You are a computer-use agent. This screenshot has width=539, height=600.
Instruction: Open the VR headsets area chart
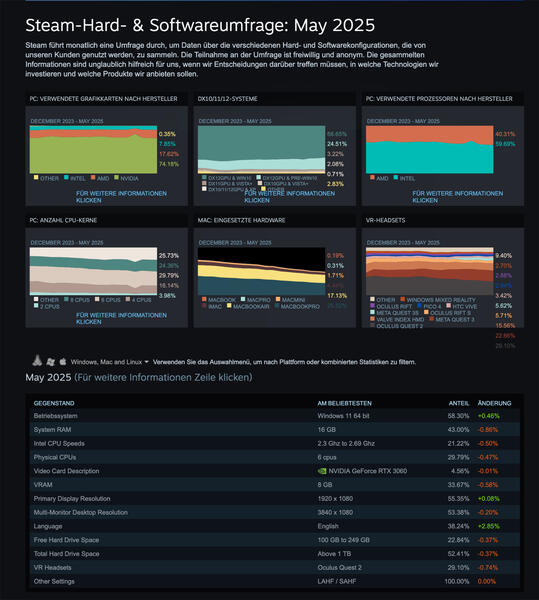coord(430,271)
